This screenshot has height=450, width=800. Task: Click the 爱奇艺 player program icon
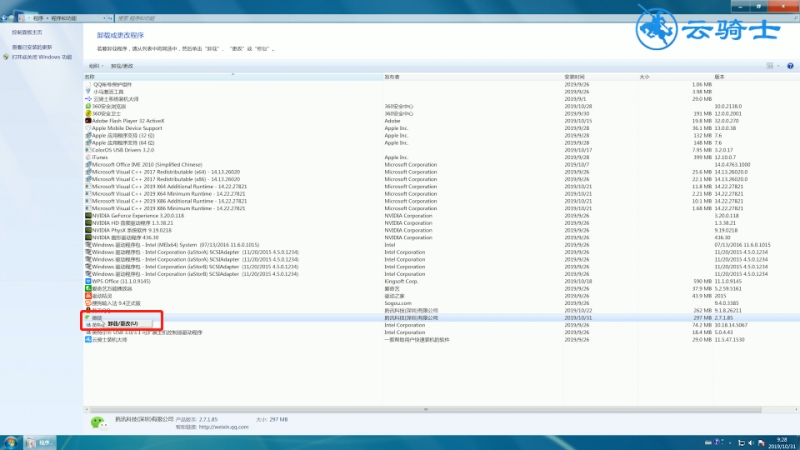88,288
